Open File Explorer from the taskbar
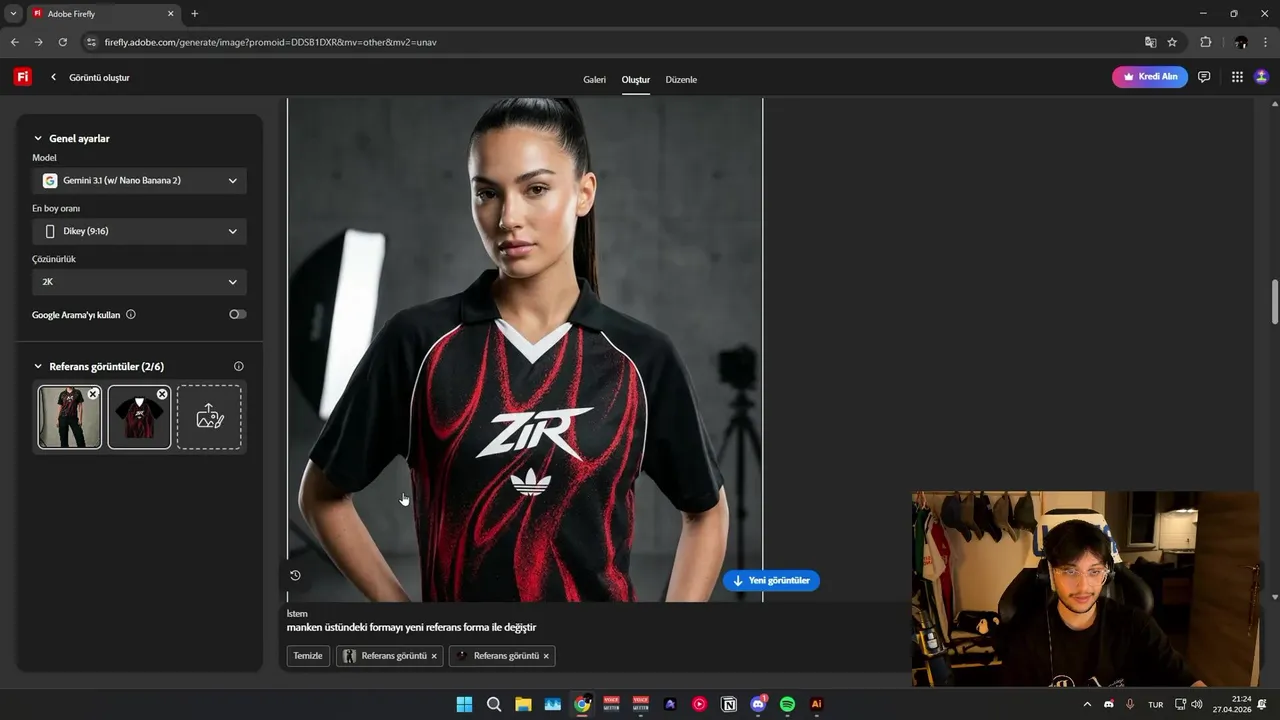This screenshot has height=720, width=1280. coord(523,704)
